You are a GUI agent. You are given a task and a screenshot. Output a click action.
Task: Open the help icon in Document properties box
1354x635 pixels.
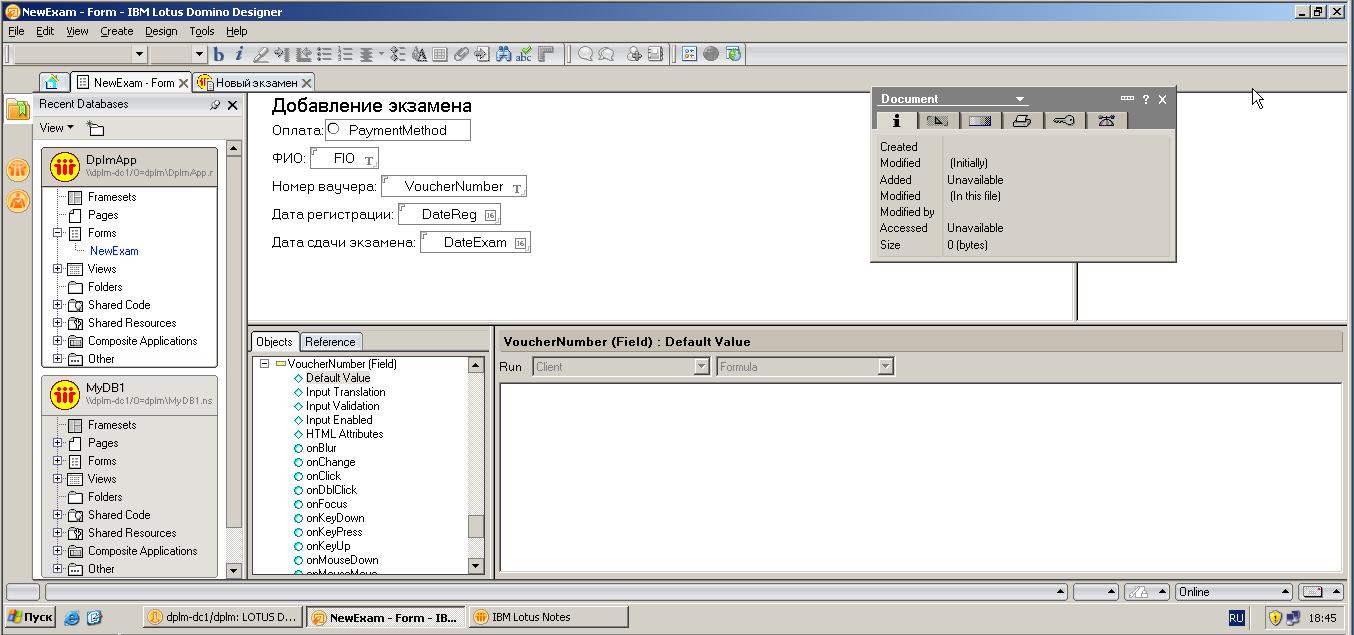pyautogui.click(x=1146, y=99)
